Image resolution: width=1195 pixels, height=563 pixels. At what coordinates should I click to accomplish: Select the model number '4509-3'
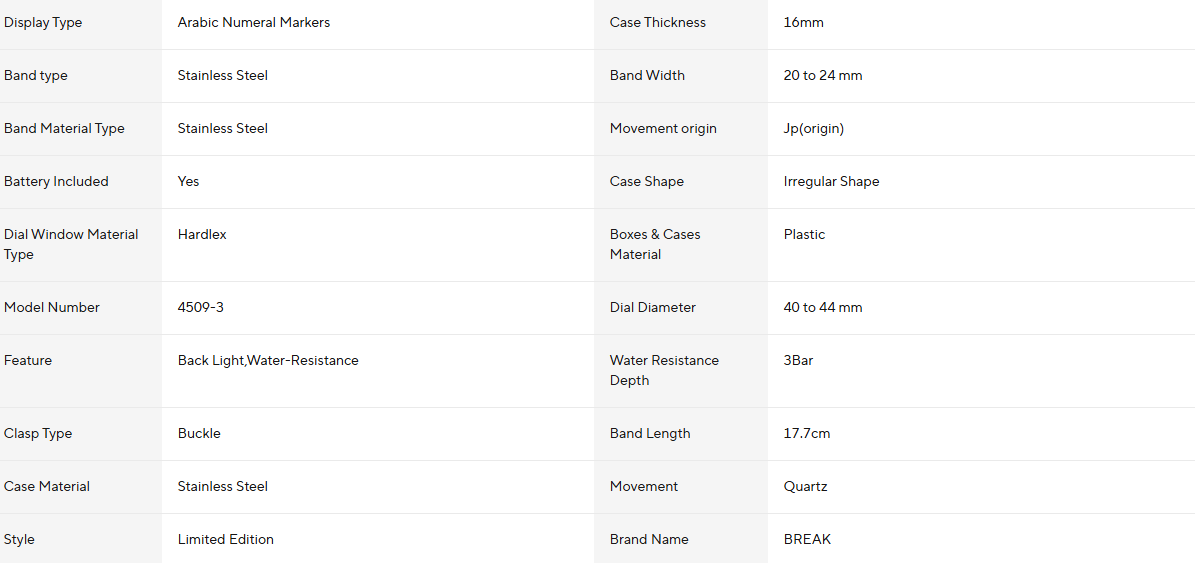tap(201, 307)
